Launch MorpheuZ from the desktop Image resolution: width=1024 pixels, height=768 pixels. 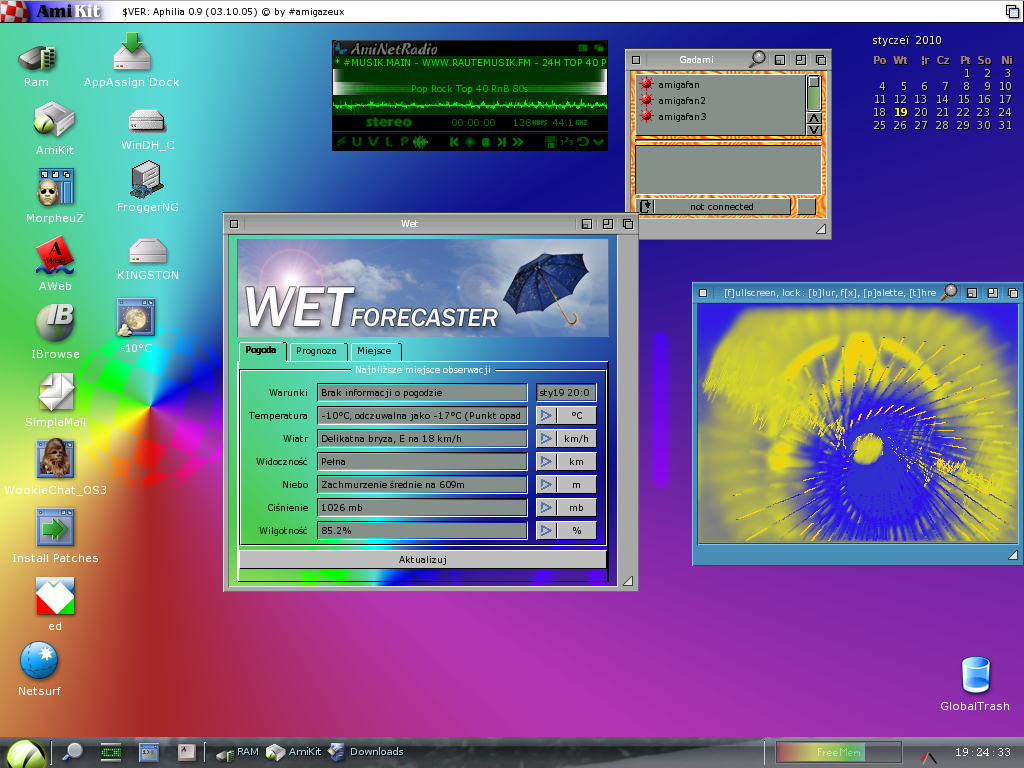click(x=56, y=187)
